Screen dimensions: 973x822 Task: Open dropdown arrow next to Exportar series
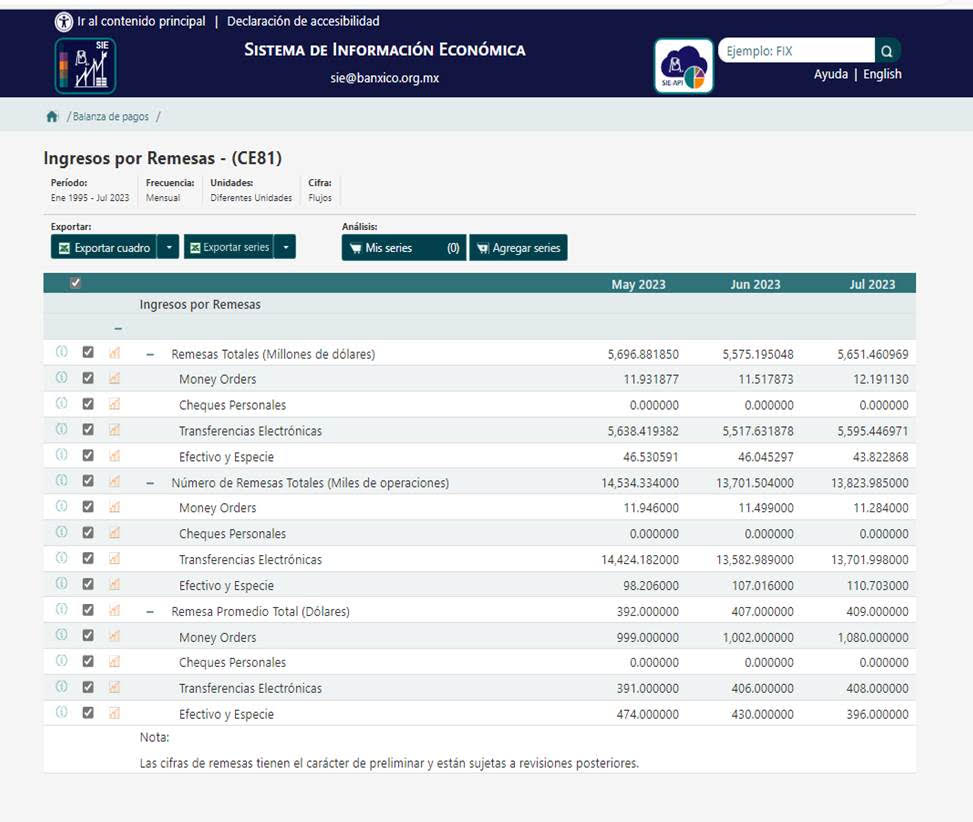click(286, 248)
